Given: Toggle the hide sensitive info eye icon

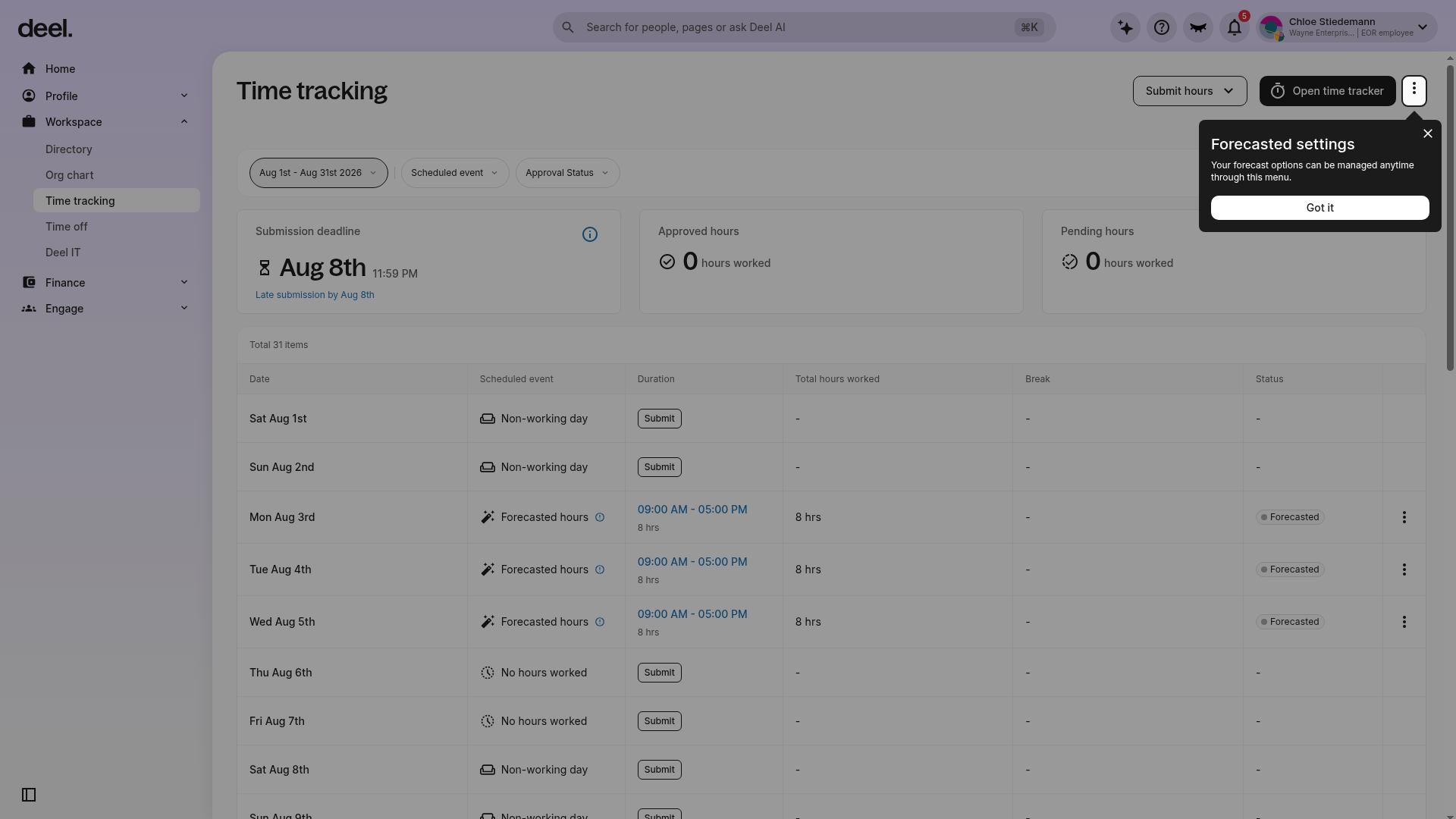Looking at the screenshot, I should click(x=1198, y=27).
